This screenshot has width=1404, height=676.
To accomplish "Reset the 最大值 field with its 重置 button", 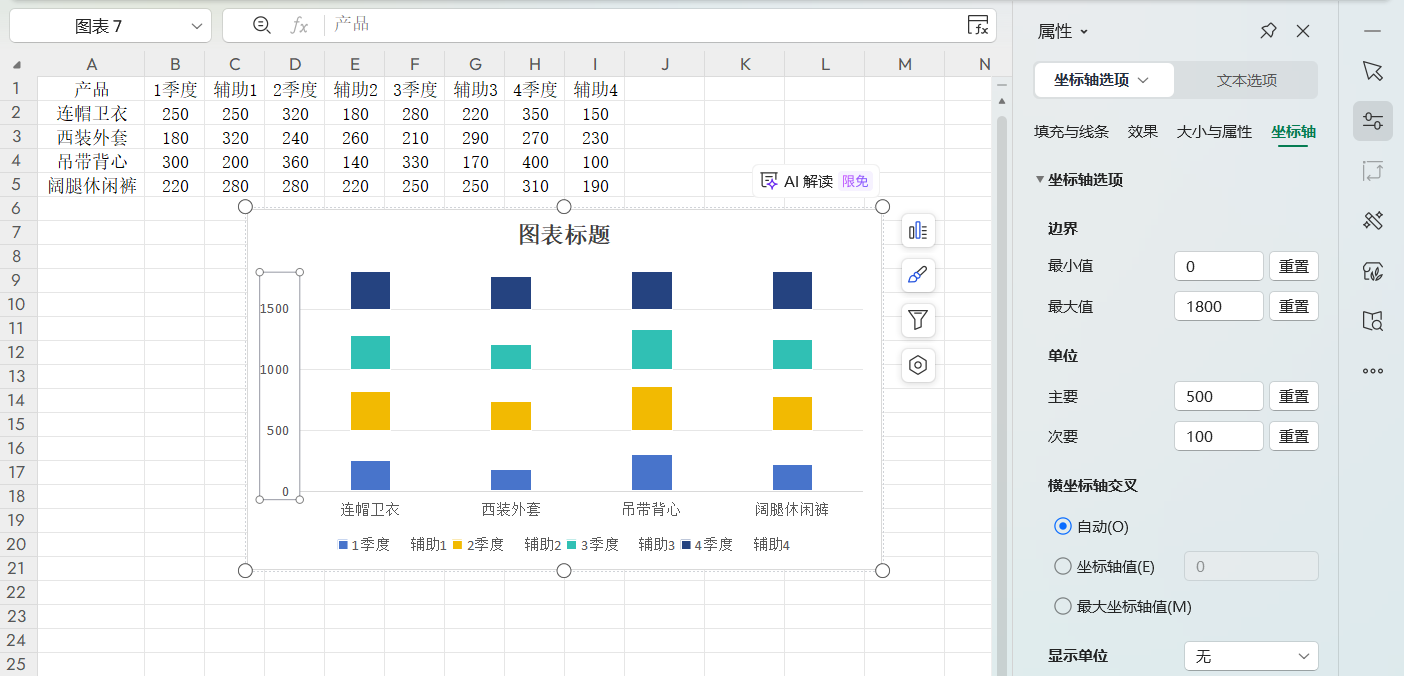I will (x=1293, y=306).
